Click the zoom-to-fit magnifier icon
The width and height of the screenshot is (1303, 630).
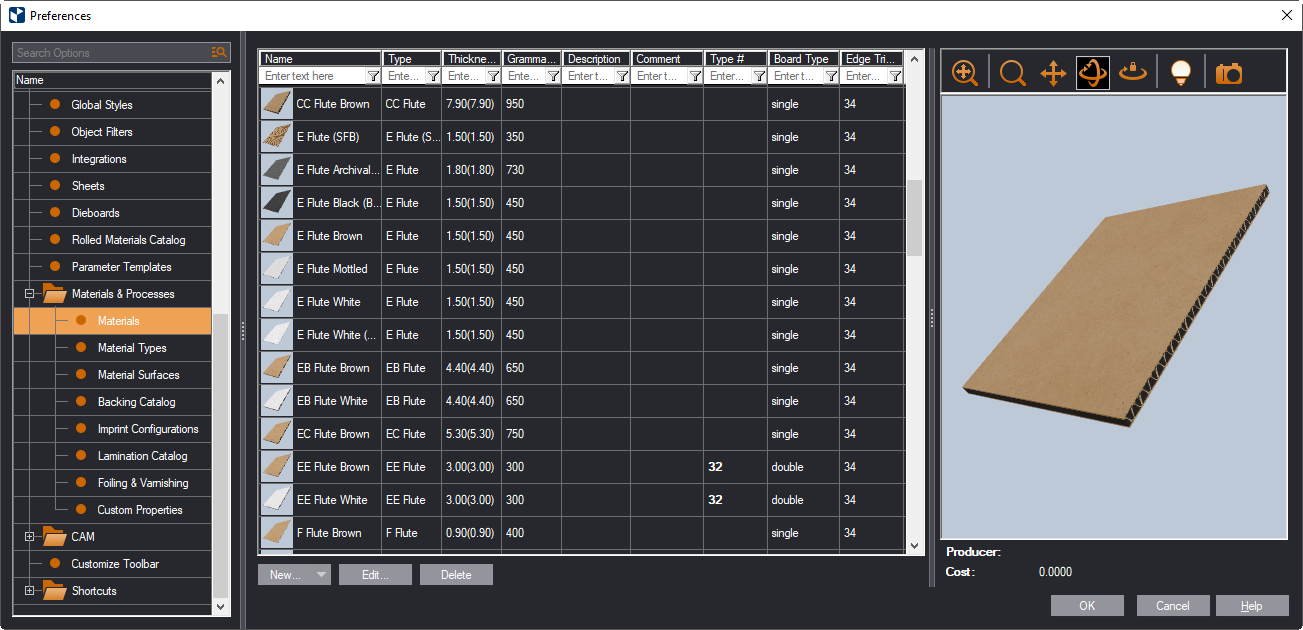click(965, 73)
